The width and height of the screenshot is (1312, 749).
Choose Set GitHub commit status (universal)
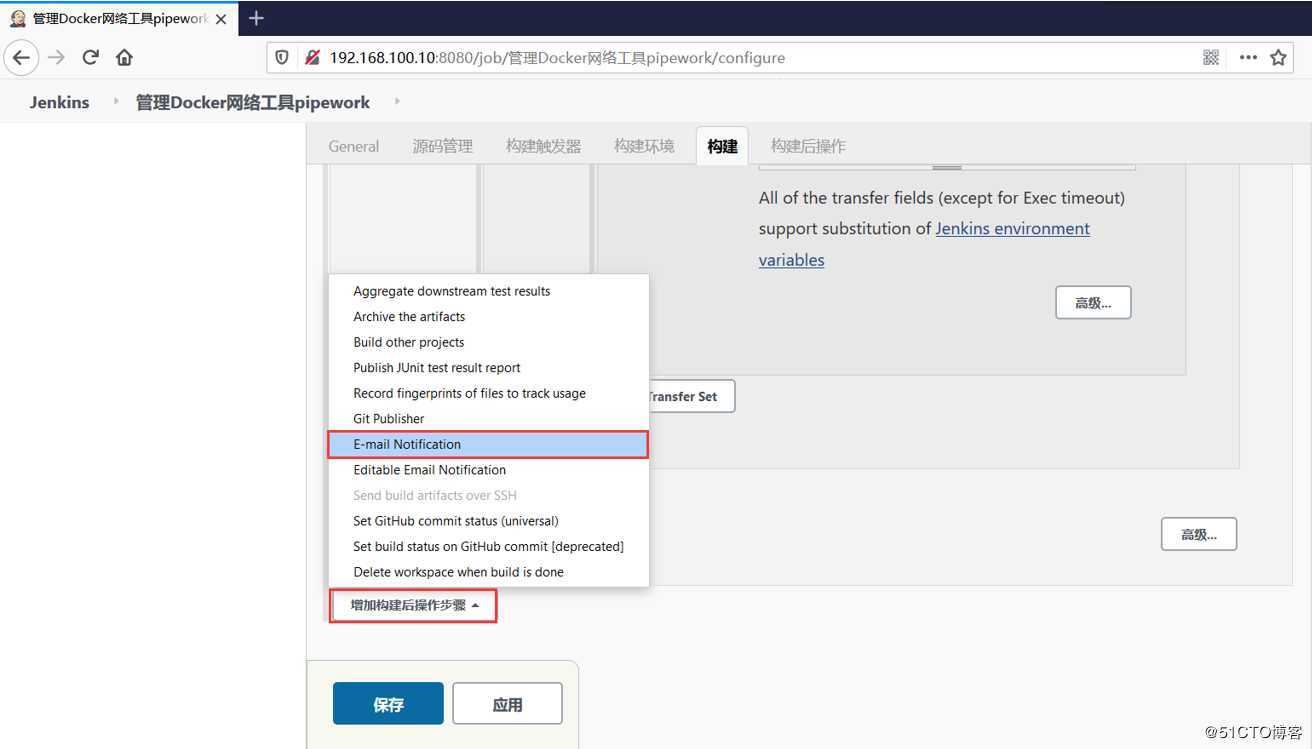[x=489, y=521]
